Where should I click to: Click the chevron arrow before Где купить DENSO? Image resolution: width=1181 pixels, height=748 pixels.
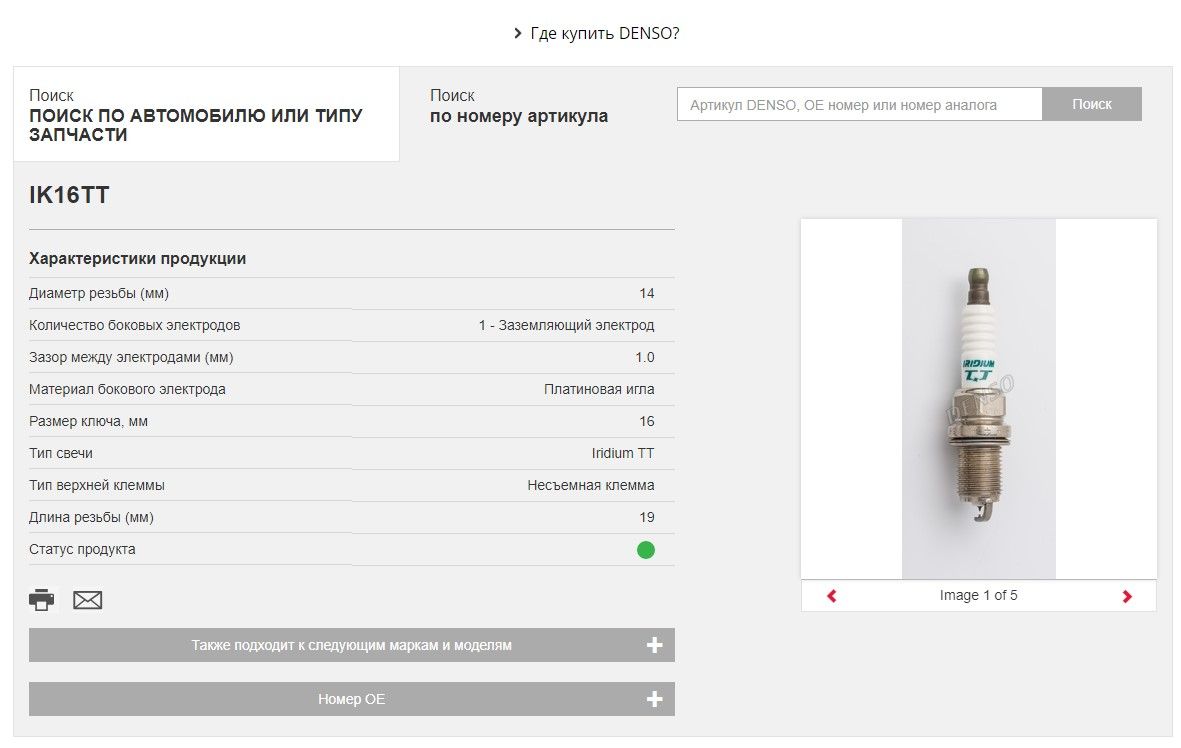pos(518,33)
